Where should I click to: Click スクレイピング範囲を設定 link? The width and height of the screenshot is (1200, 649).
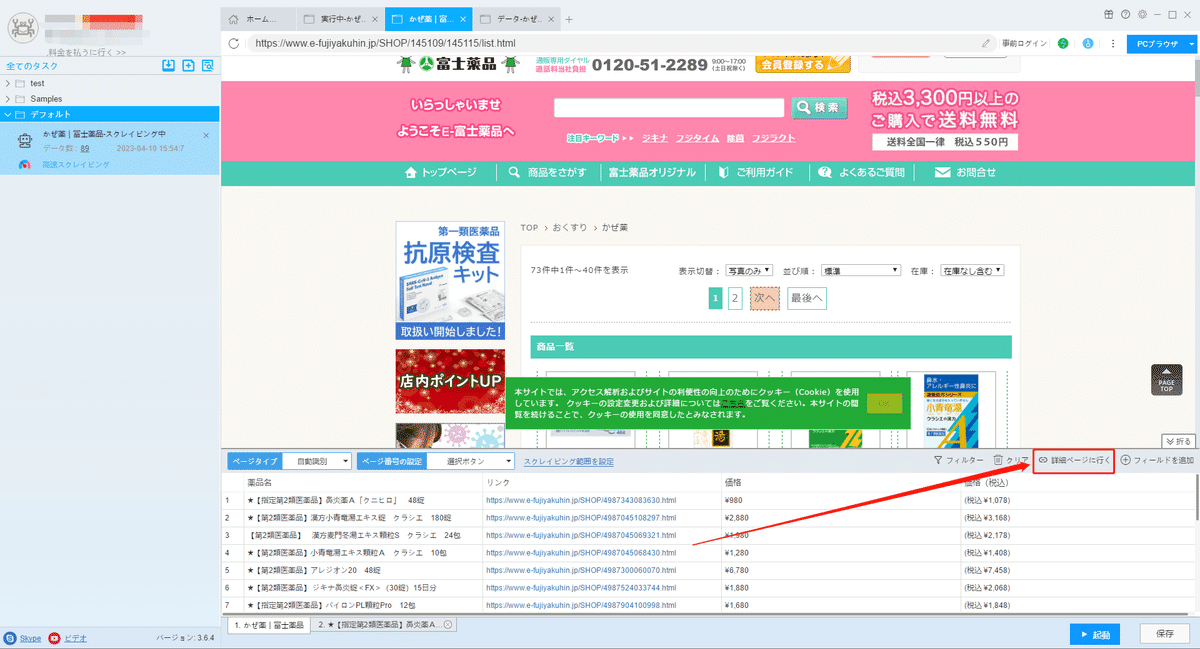[569, 461]
